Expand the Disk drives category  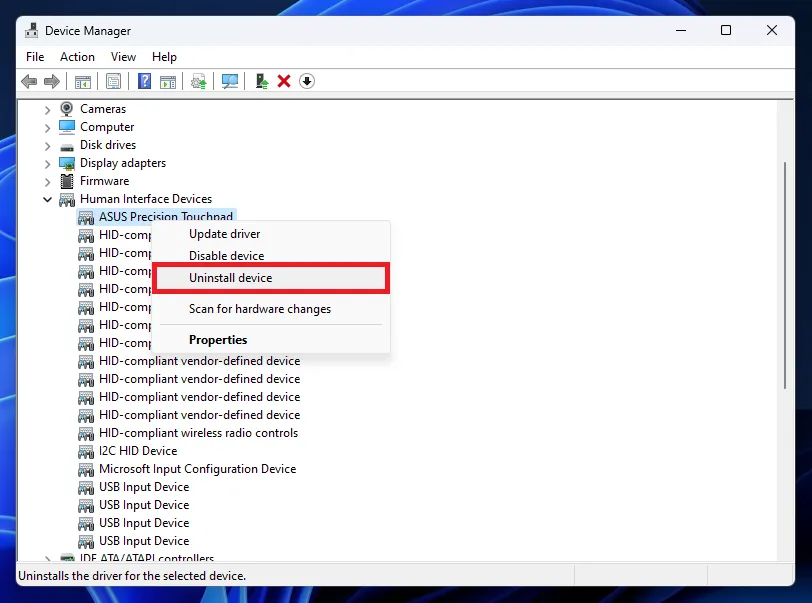tap(48, 146)
